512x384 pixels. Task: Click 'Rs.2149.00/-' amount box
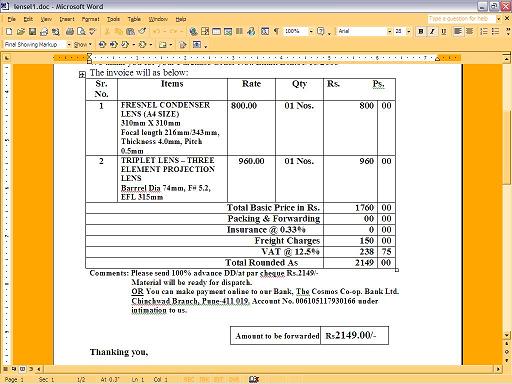[355, 335]
